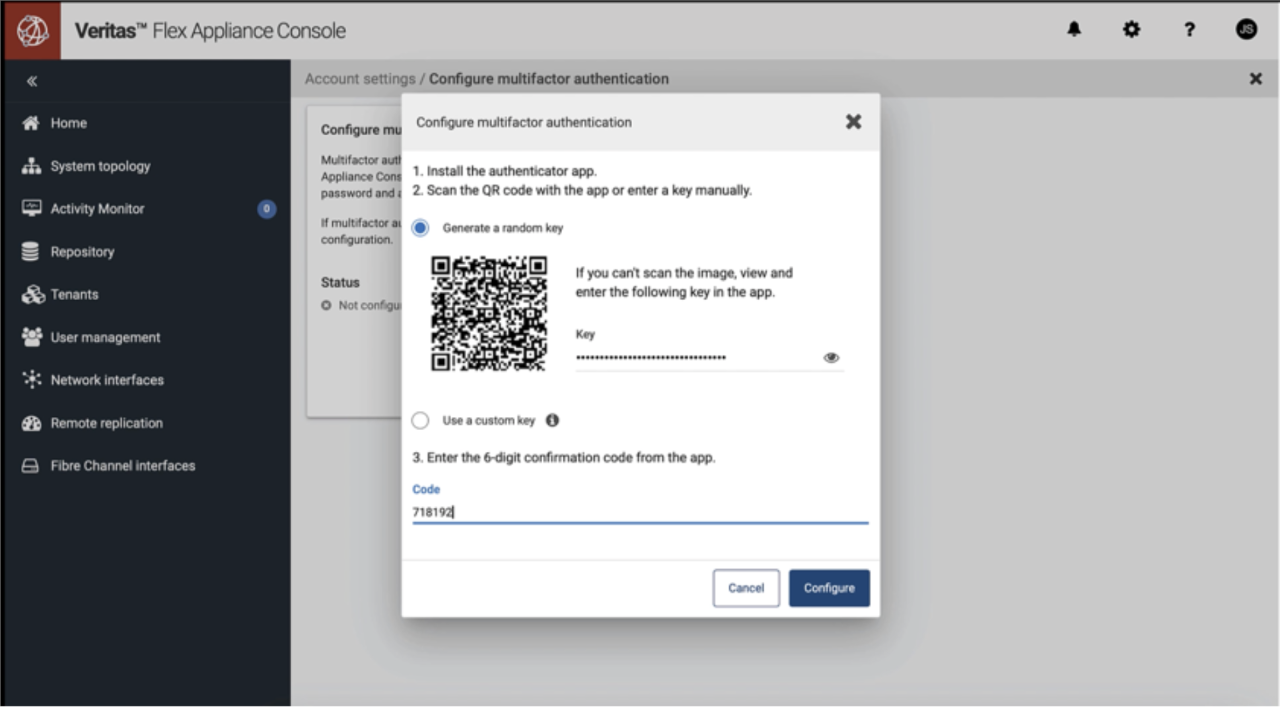Collapse the left navigation sidebar
The height and width of the screenshot is (711, 1280).
pyautogui.click(x=32, y=81)
